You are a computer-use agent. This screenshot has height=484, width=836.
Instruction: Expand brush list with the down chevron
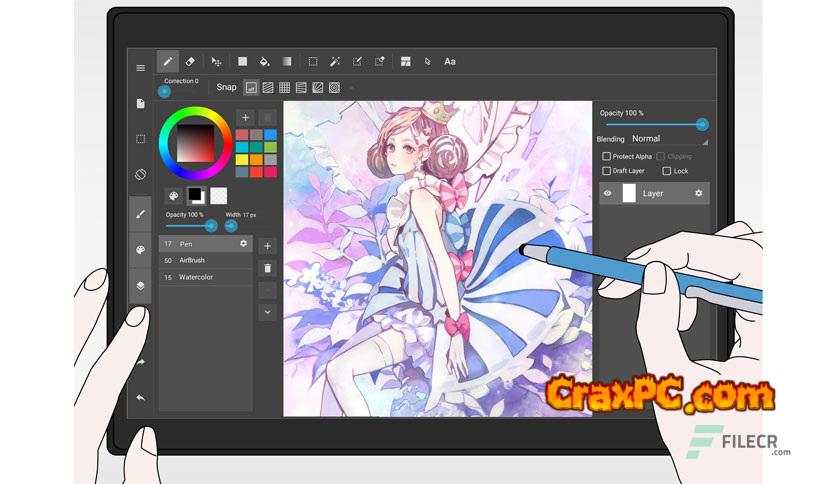(x=267, y=312)
